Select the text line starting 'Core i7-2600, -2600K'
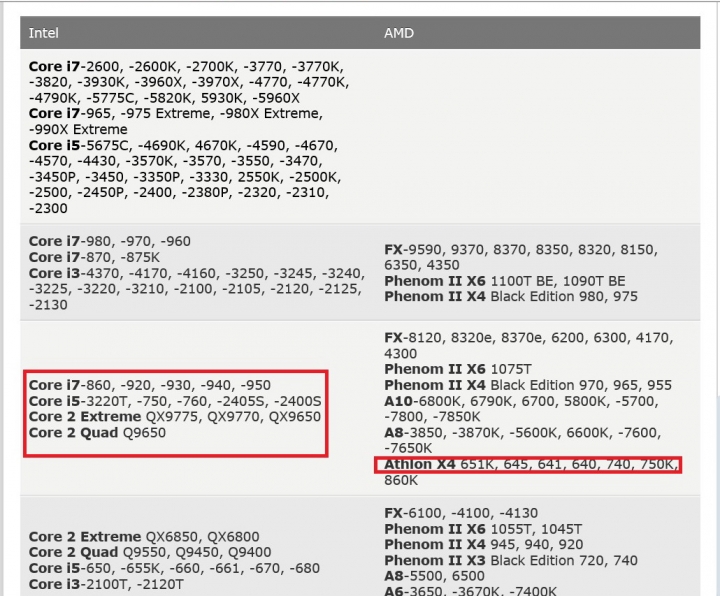The height and width of the screenshot is (596, 720). tap(186, 67)
